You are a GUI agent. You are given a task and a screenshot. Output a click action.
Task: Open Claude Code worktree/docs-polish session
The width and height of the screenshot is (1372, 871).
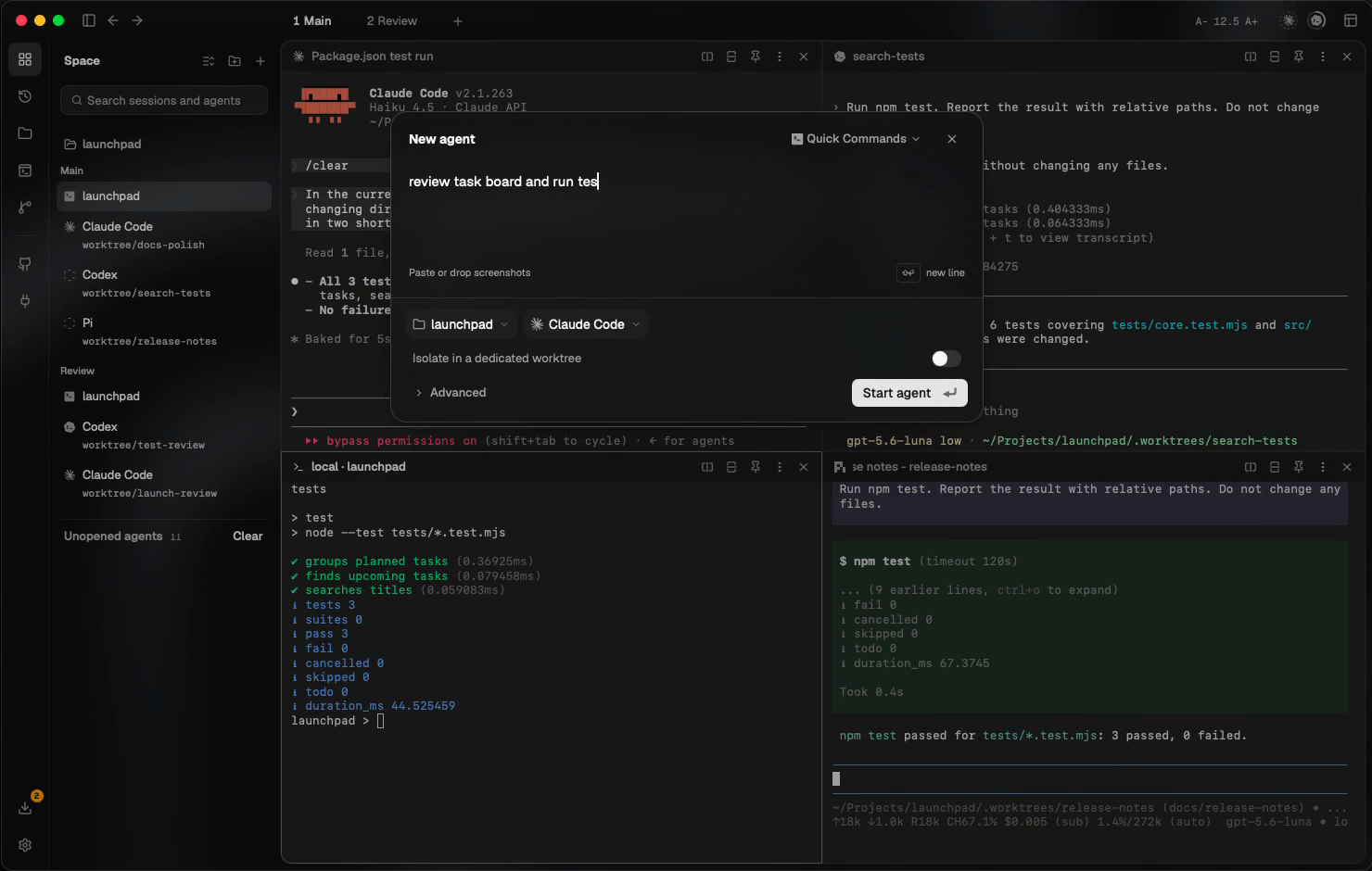[164, 235]
